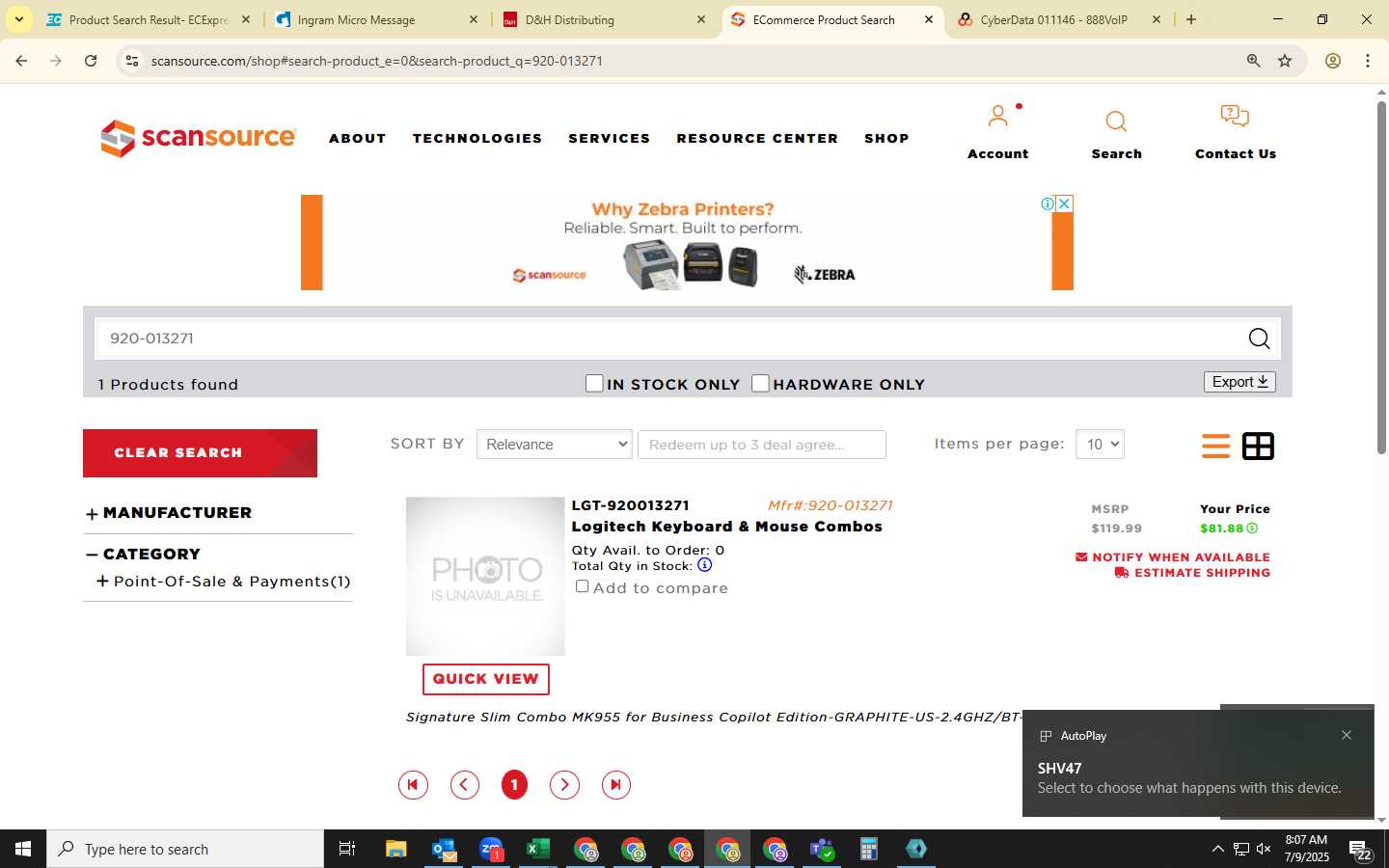Go to last results page arrow
The width and height of the screenshot is (1389, 868).
[x=615, y=785]
